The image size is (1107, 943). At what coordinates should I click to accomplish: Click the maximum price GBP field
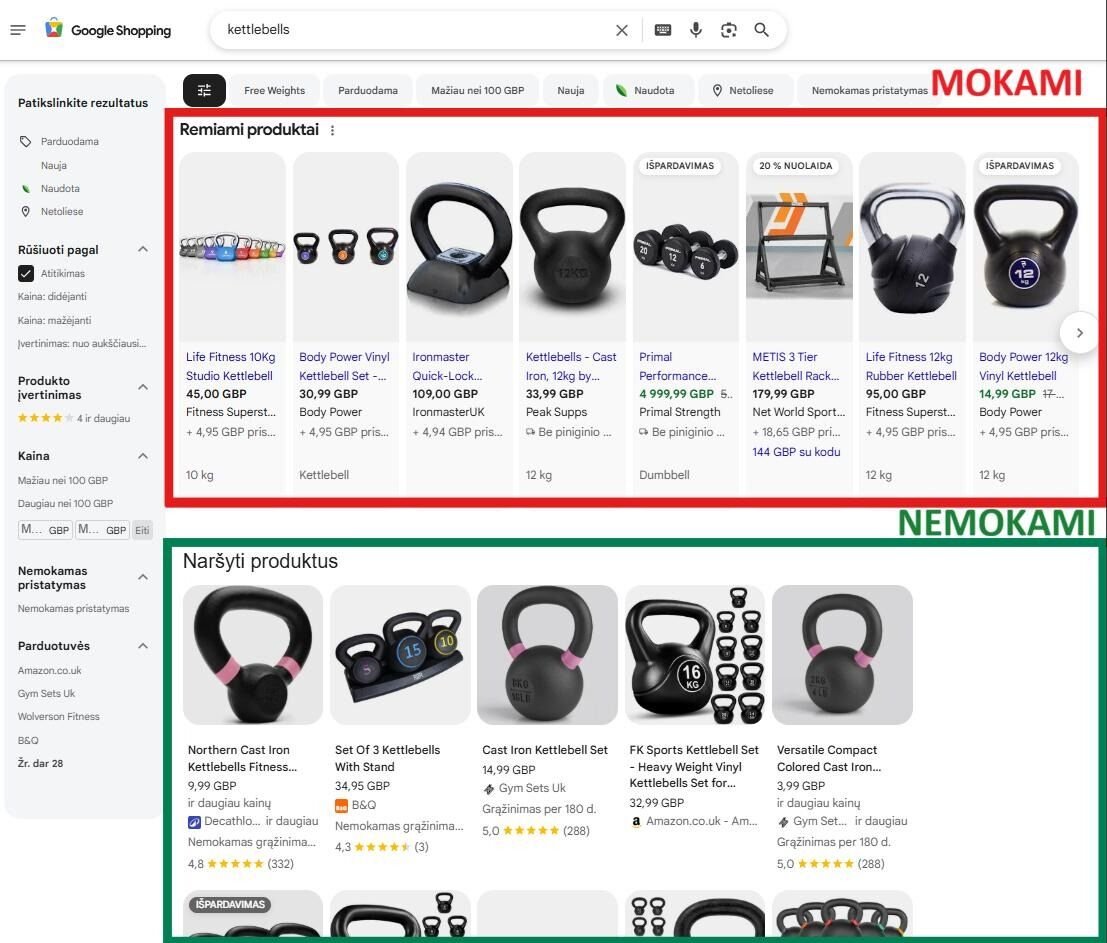pos(102,529)
